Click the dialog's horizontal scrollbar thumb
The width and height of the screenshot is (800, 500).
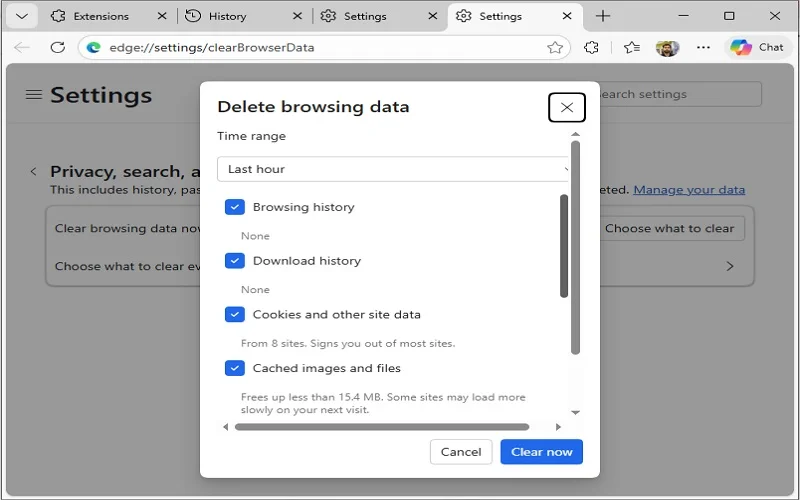click(382, 427)
